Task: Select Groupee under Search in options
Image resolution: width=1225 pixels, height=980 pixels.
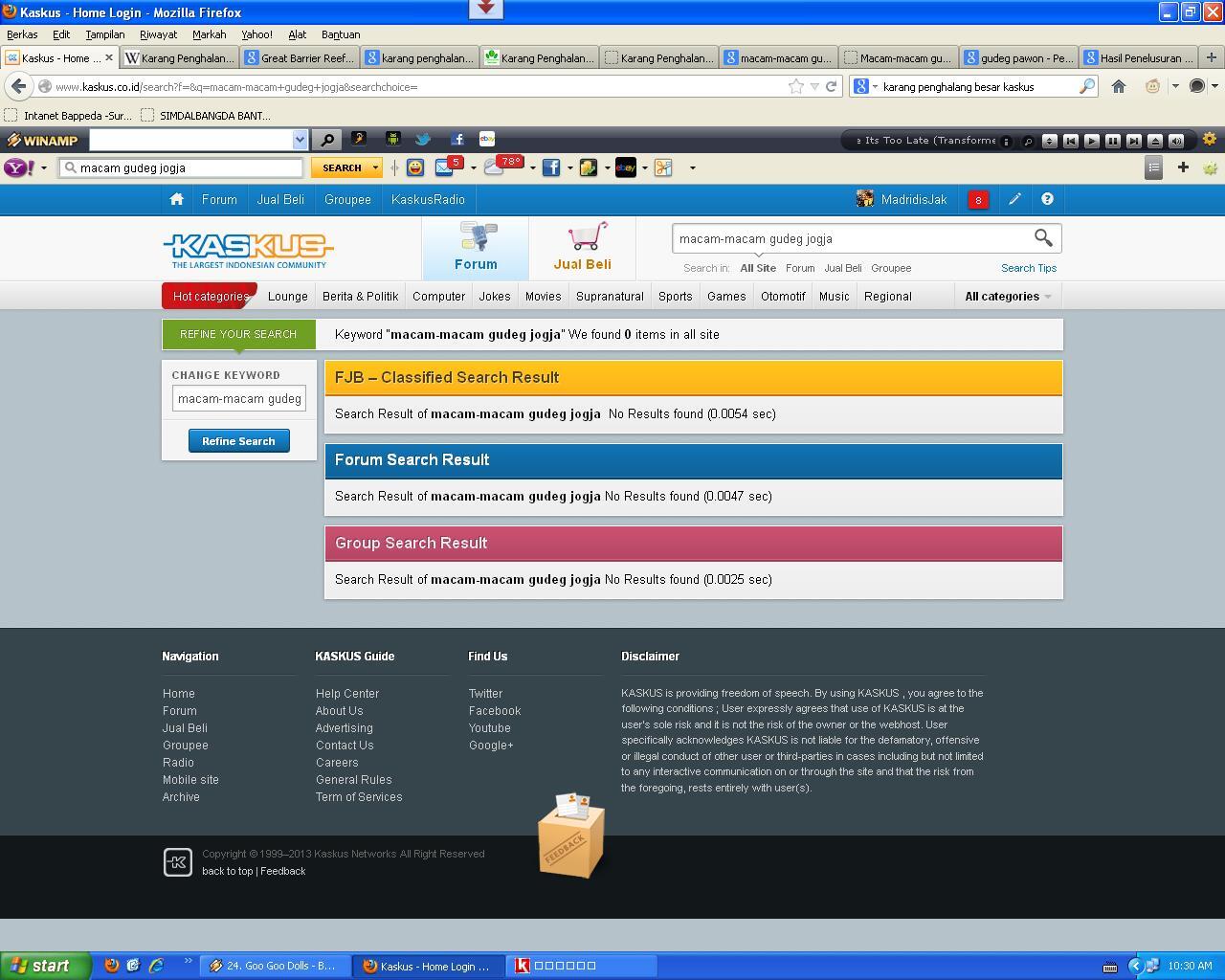Action: click(x=891, y=268)
